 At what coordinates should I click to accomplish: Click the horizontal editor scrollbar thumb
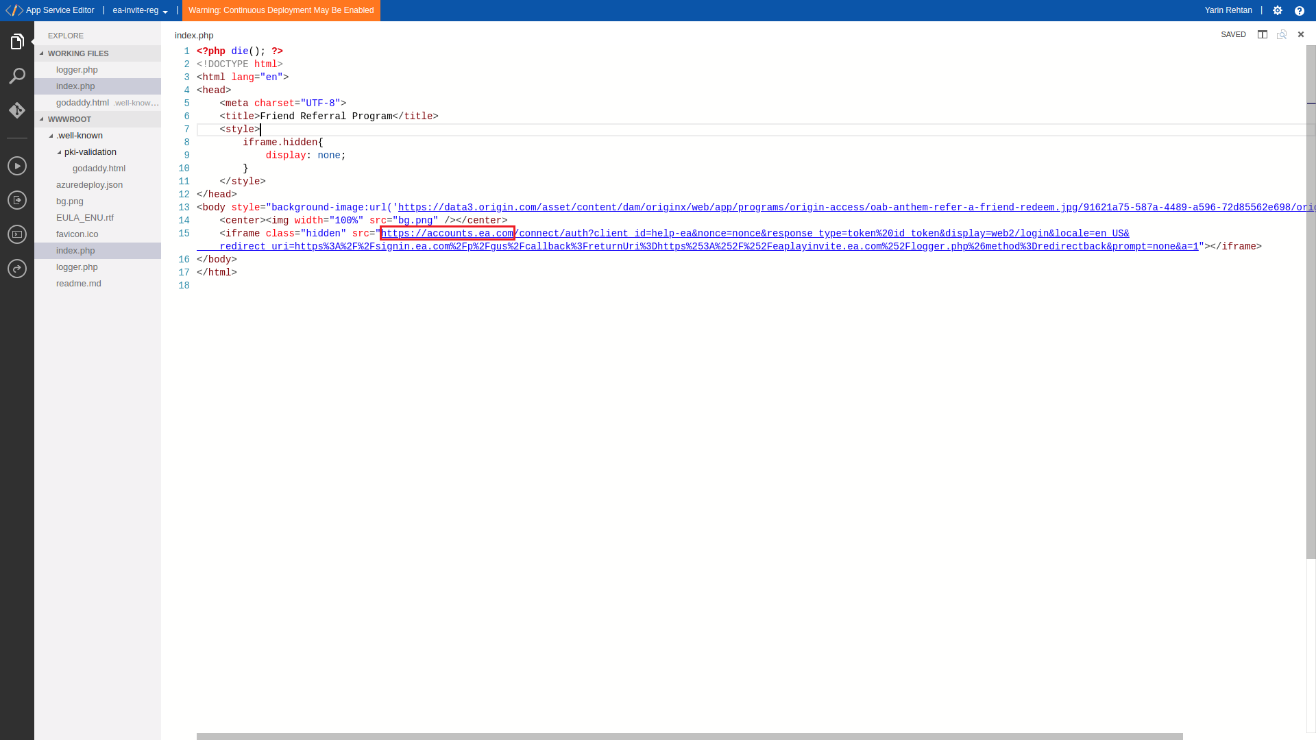(x=689, y=736)
